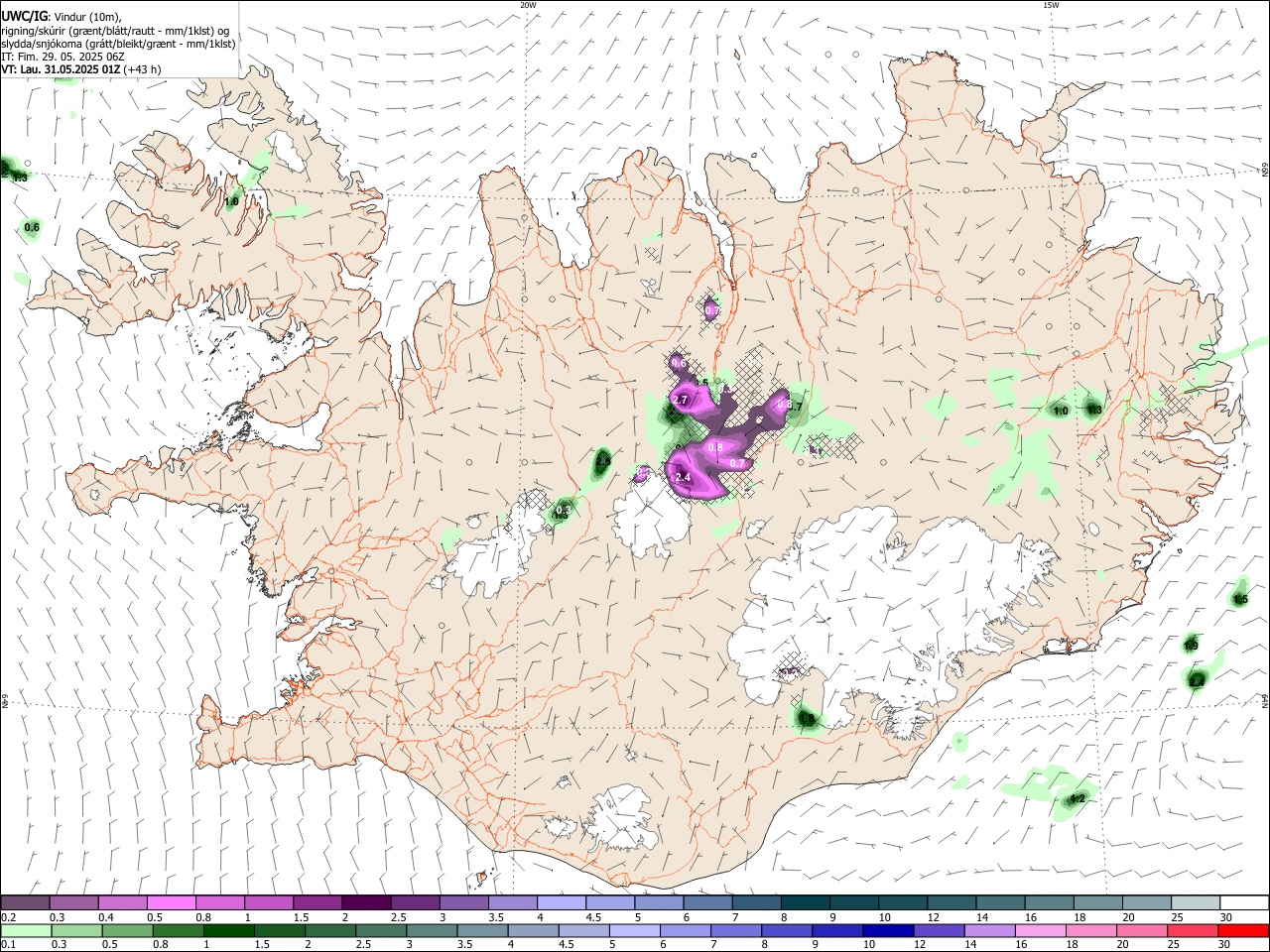Pick the bright pink 0.5–0.8 swatch in upper scale

click(x=172, y=903)
